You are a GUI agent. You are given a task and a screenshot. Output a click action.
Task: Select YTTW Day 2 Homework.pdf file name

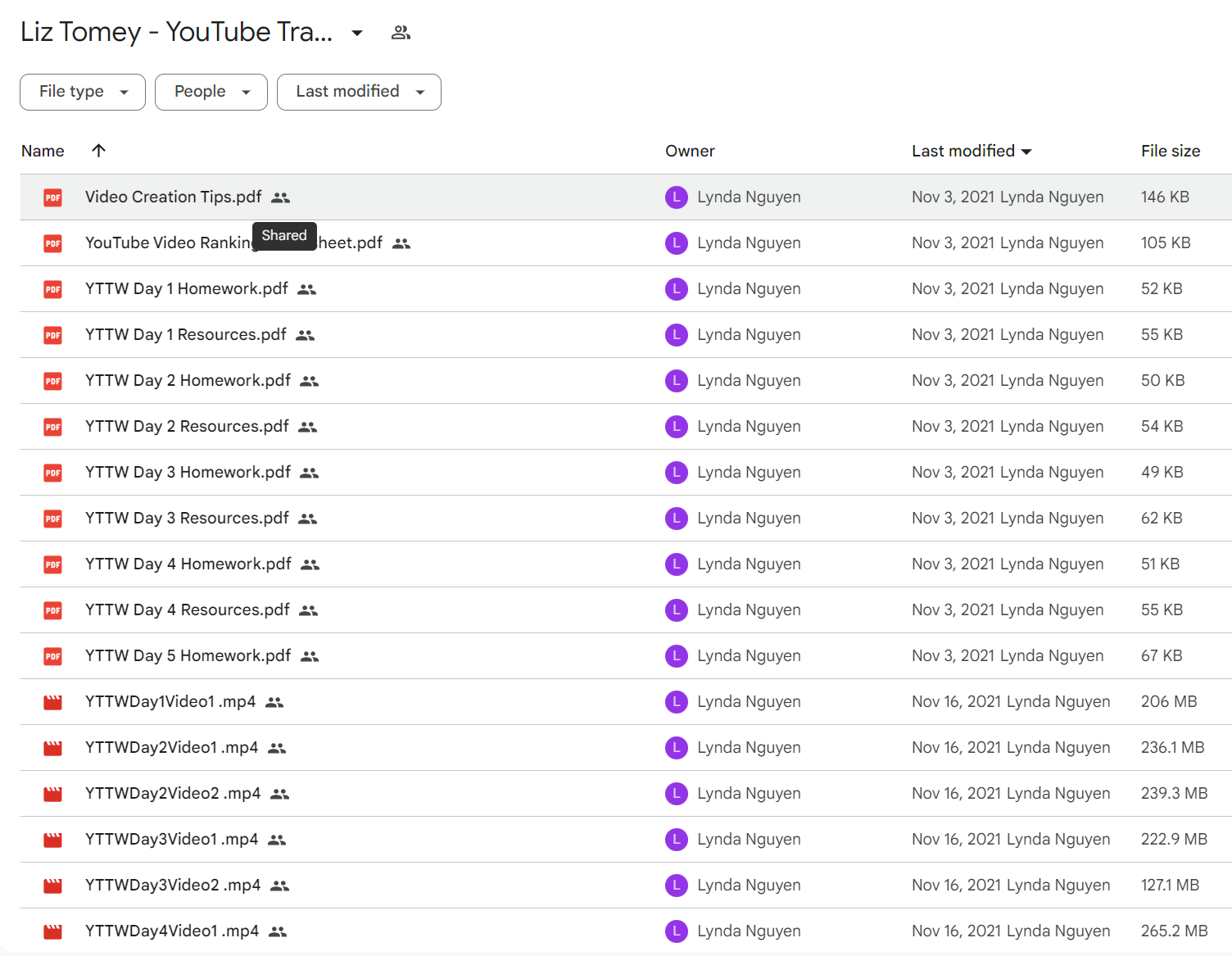tap(188, 380)
